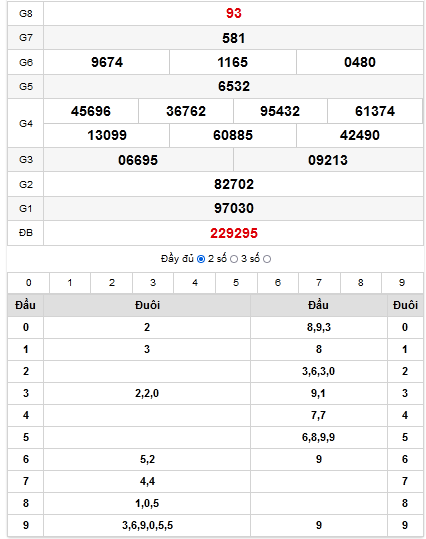Click the G1 prize number 97030
Image resolution: width=426 pixels, height=539 pixels.
click(x=234, y=208)
